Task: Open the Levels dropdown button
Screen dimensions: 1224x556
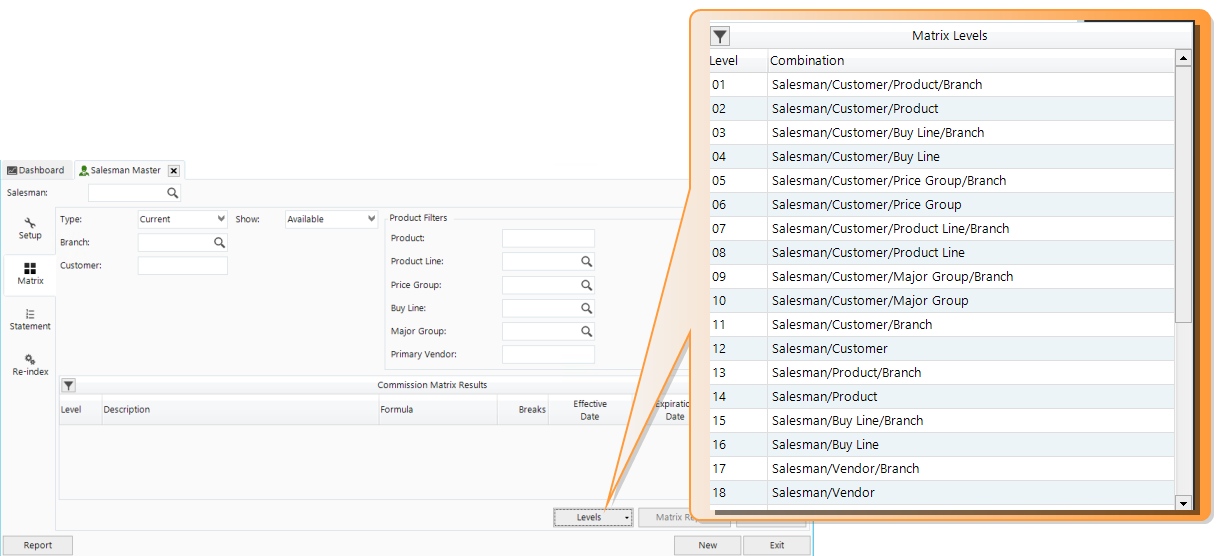Action: [593, 517]
